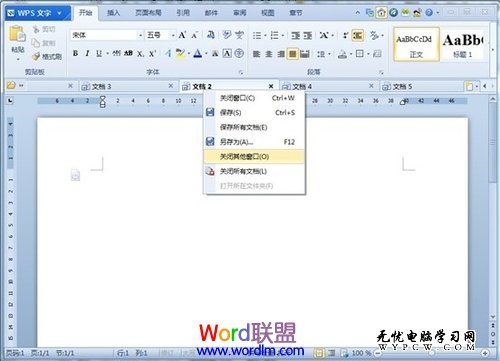Toggle Bold formatting

coord(75,53)
